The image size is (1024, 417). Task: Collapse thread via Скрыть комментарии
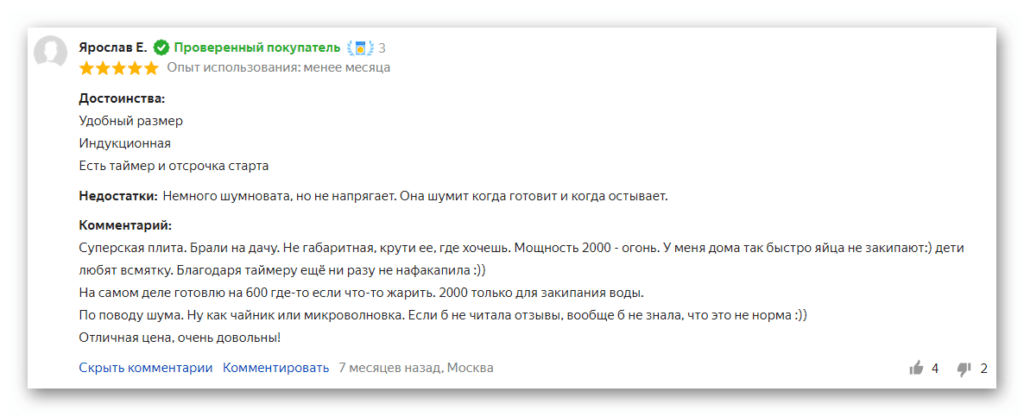click(x=146, y=368)
